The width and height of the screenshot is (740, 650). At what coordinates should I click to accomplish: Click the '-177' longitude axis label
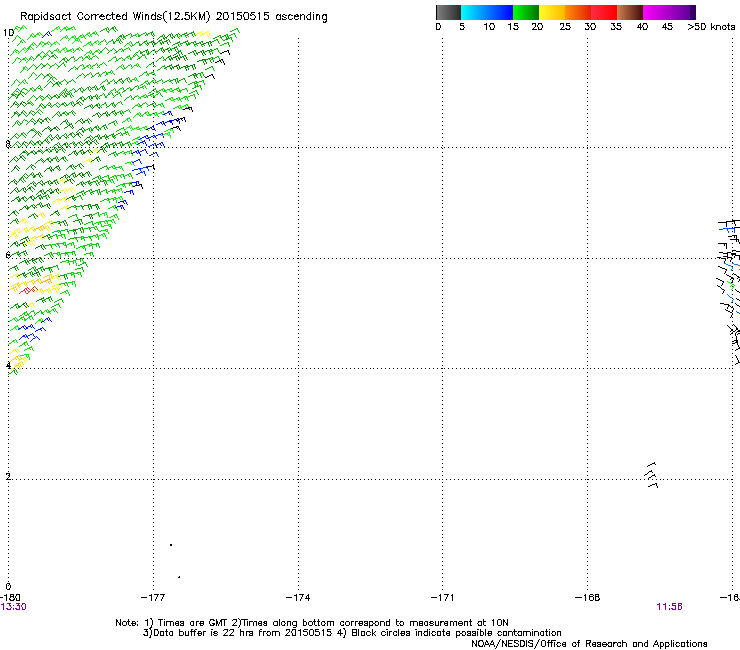point(153,598)
